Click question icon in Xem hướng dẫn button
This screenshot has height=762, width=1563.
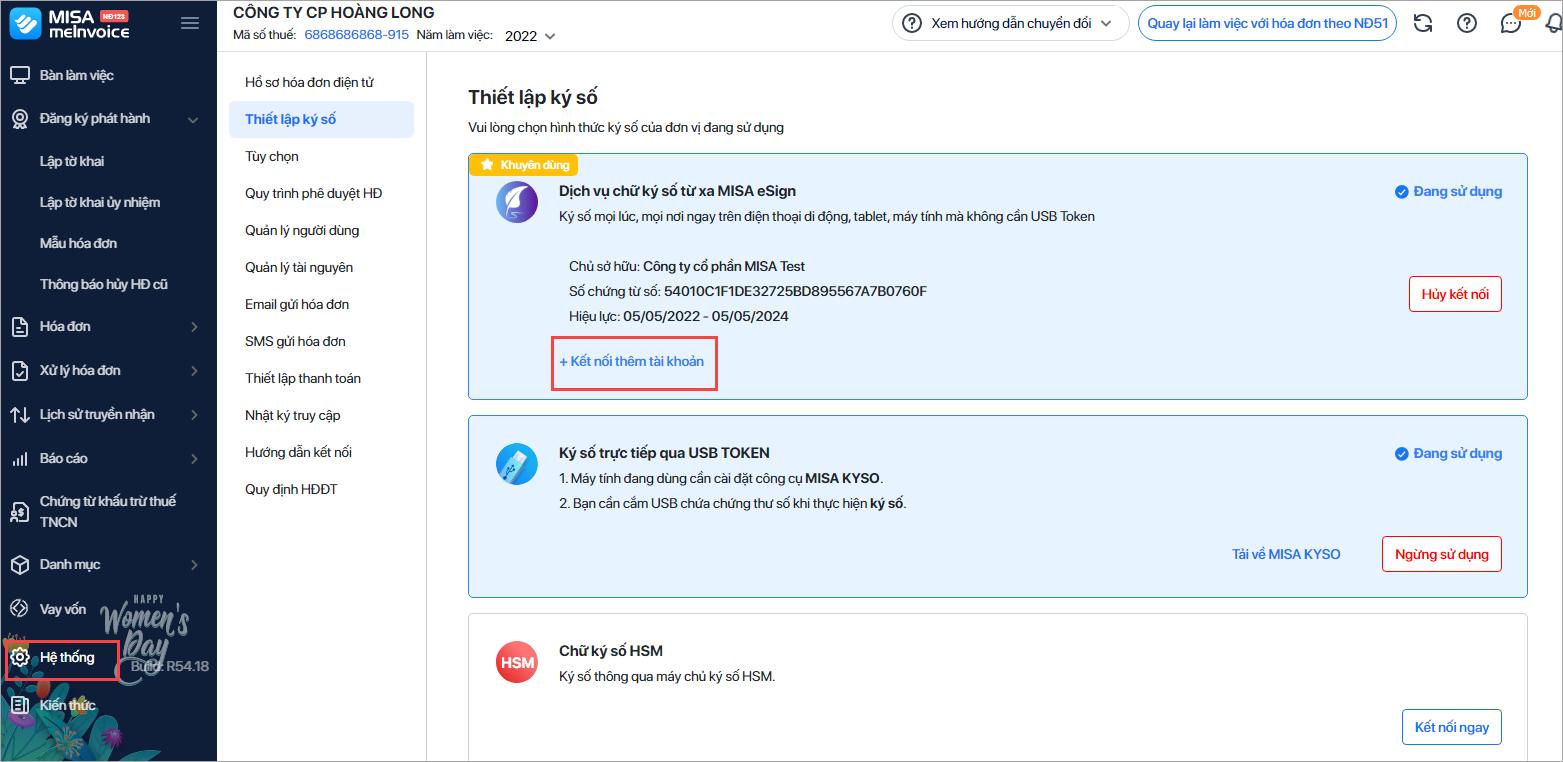click(912, 24)
